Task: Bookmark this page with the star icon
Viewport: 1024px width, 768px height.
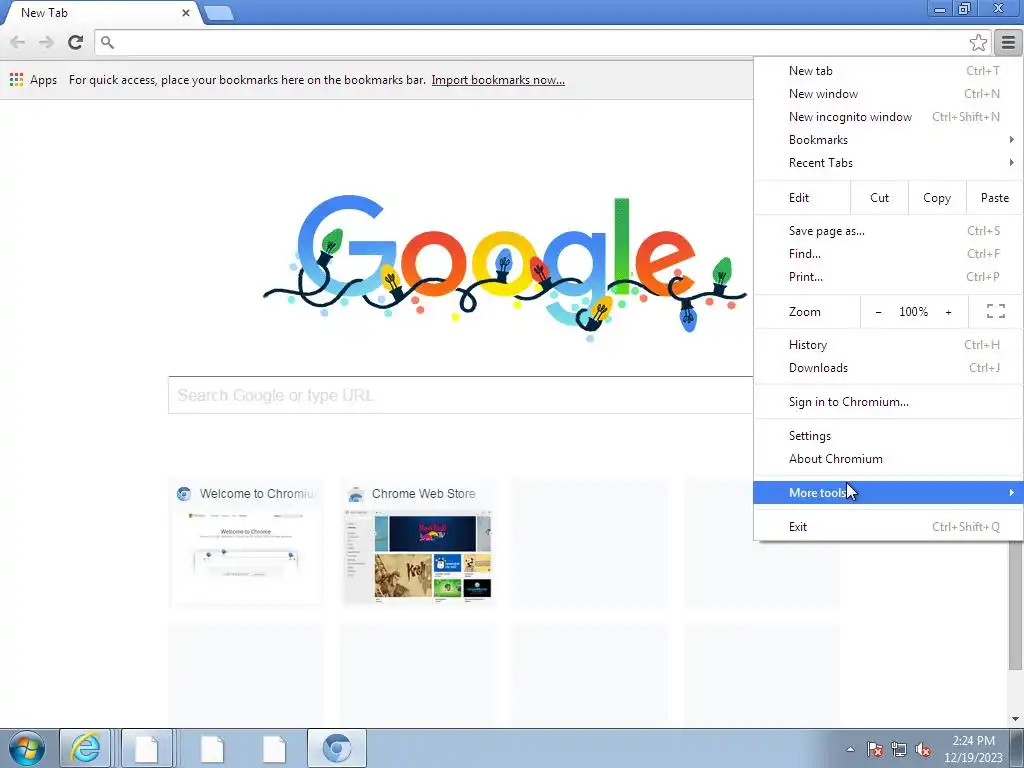Action: (978, 42)
